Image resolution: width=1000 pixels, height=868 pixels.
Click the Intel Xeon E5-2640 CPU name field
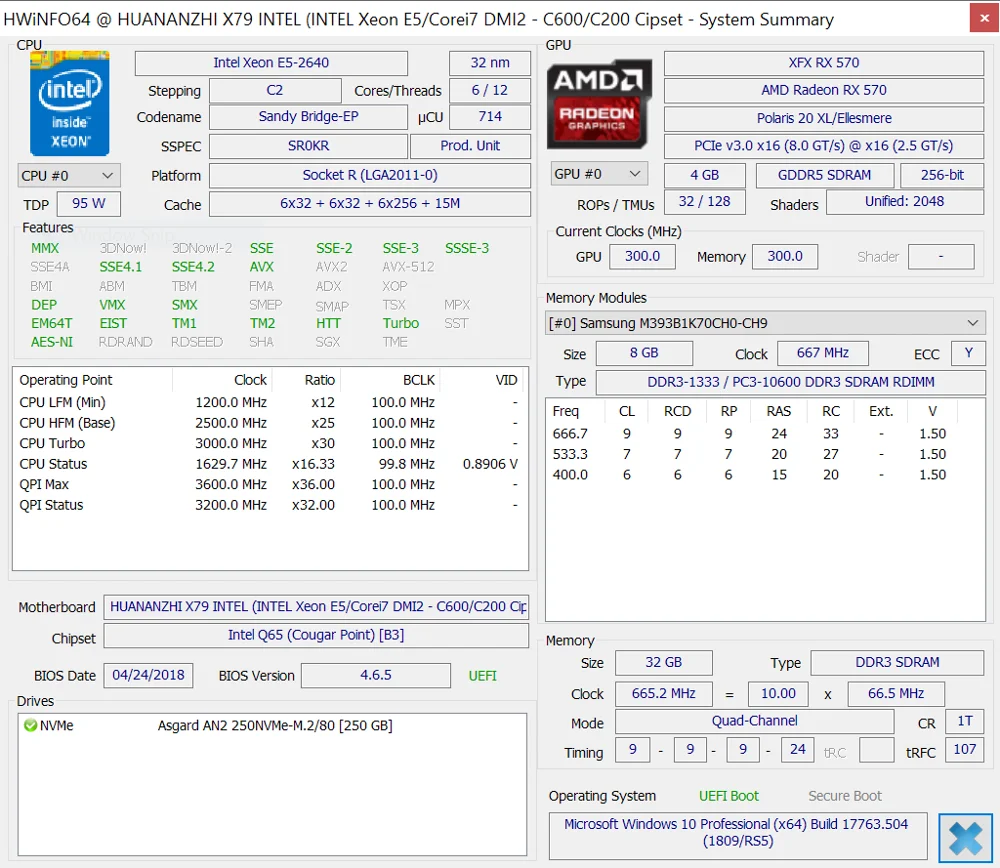[271, 63]
